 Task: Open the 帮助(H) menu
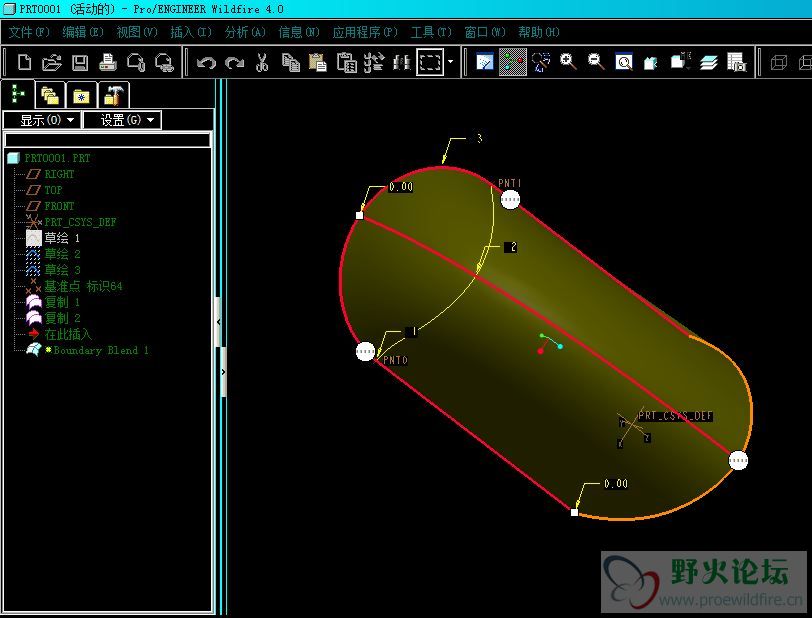[539, 32]
